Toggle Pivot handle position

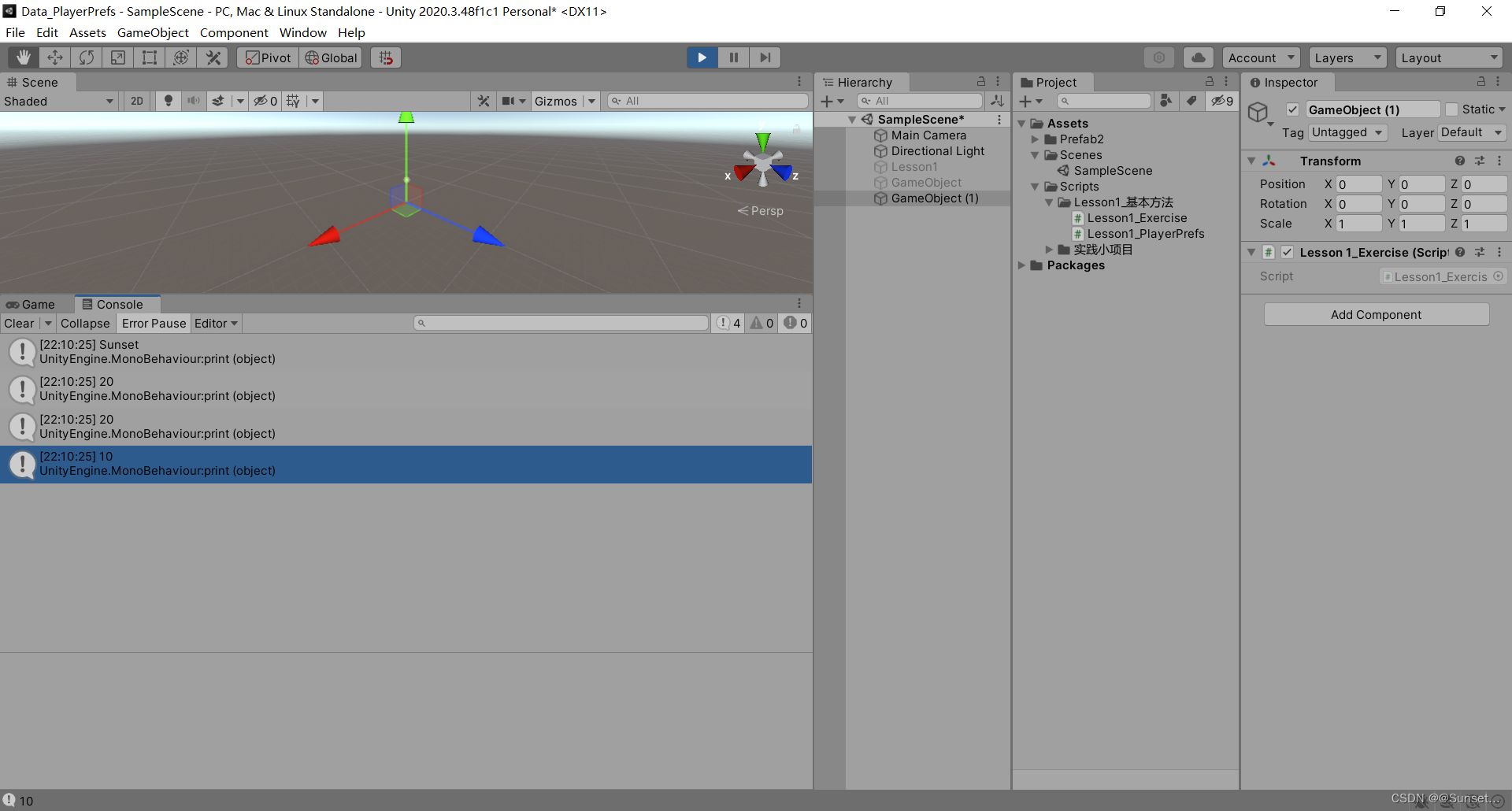(x=268, y=57)
